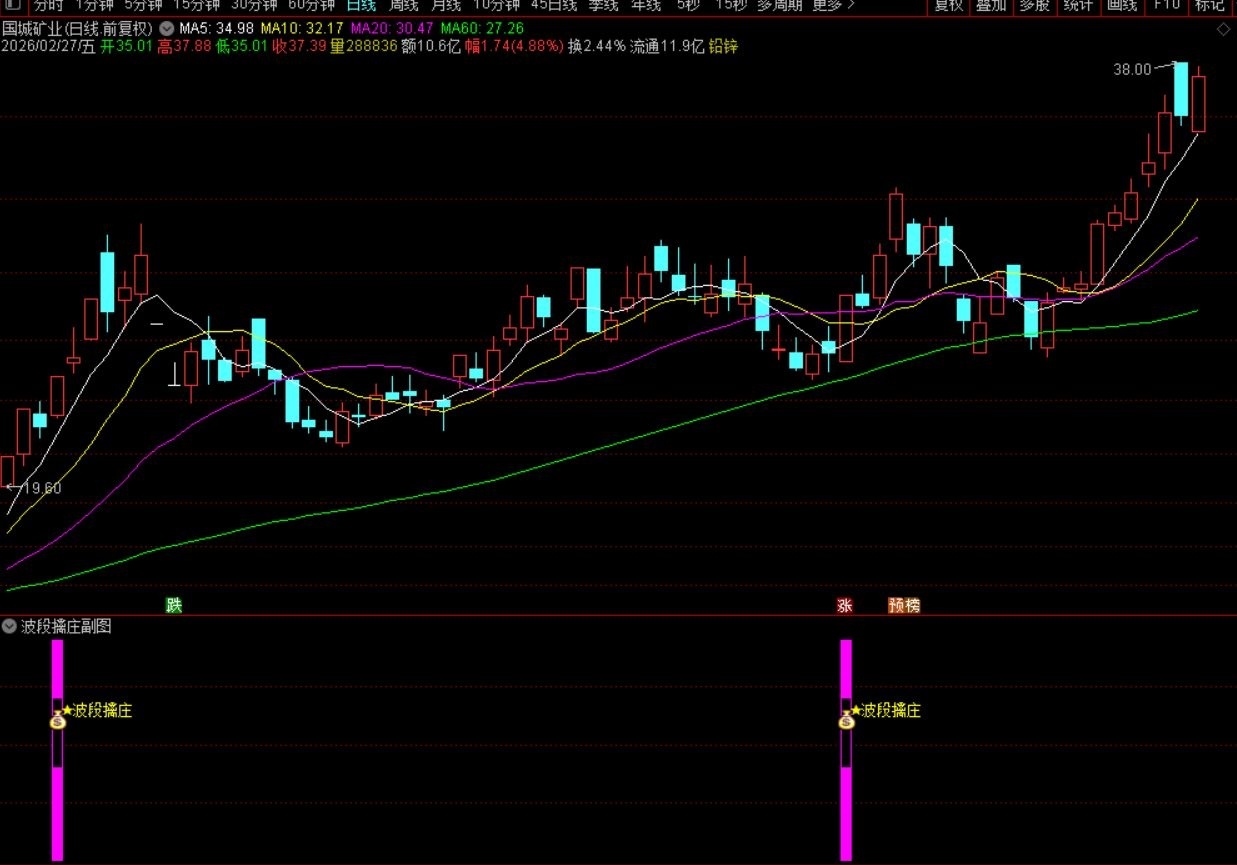Click the left money bag signal icon
The image size is (1237, 865).
pos(57,718)
